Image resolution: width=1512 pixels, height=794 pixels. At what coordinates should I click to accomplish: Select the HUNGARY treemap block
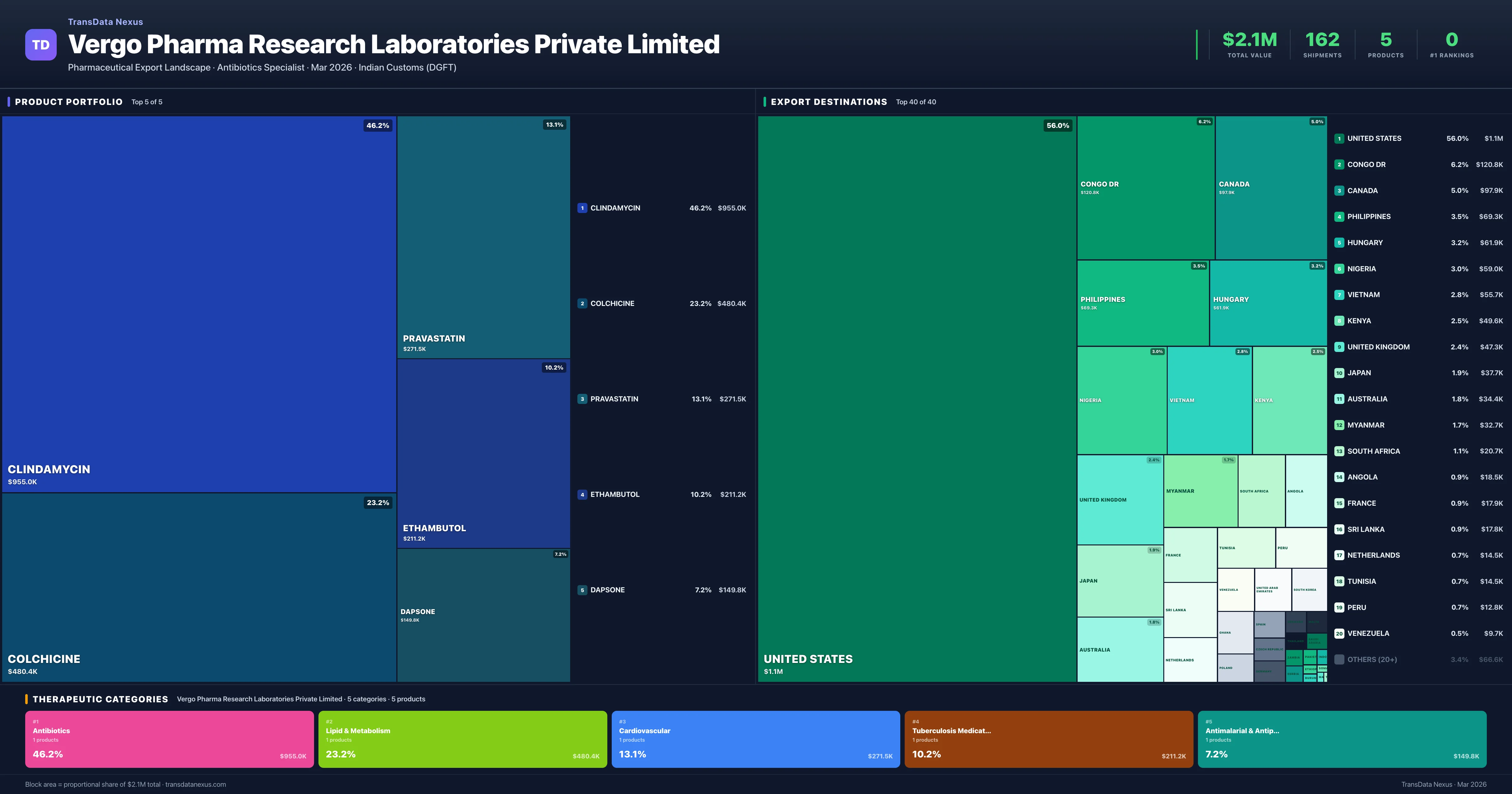[x=1268, y=303]
